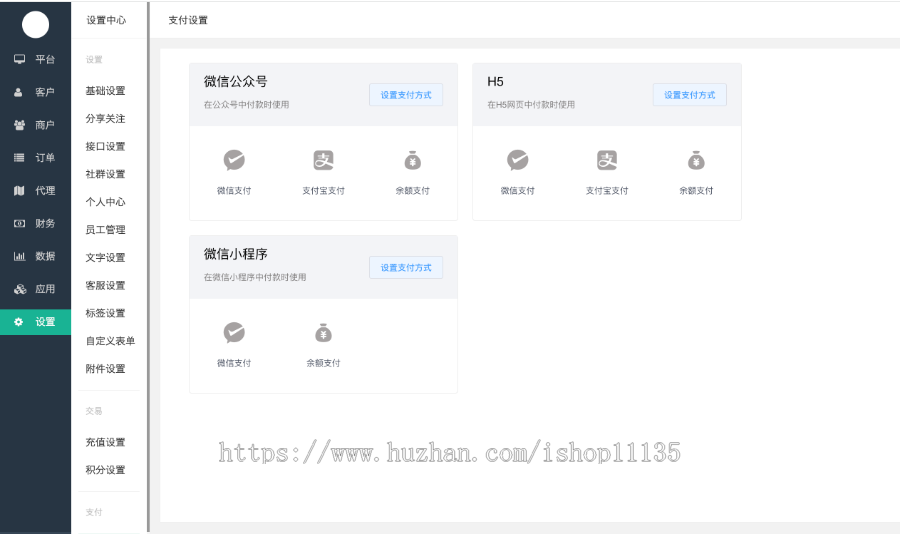Click the 微信支付 label in 微信公众号 card
Viewport: 900px width, 534px height.
pyautogui.click(x=234, y=191)
